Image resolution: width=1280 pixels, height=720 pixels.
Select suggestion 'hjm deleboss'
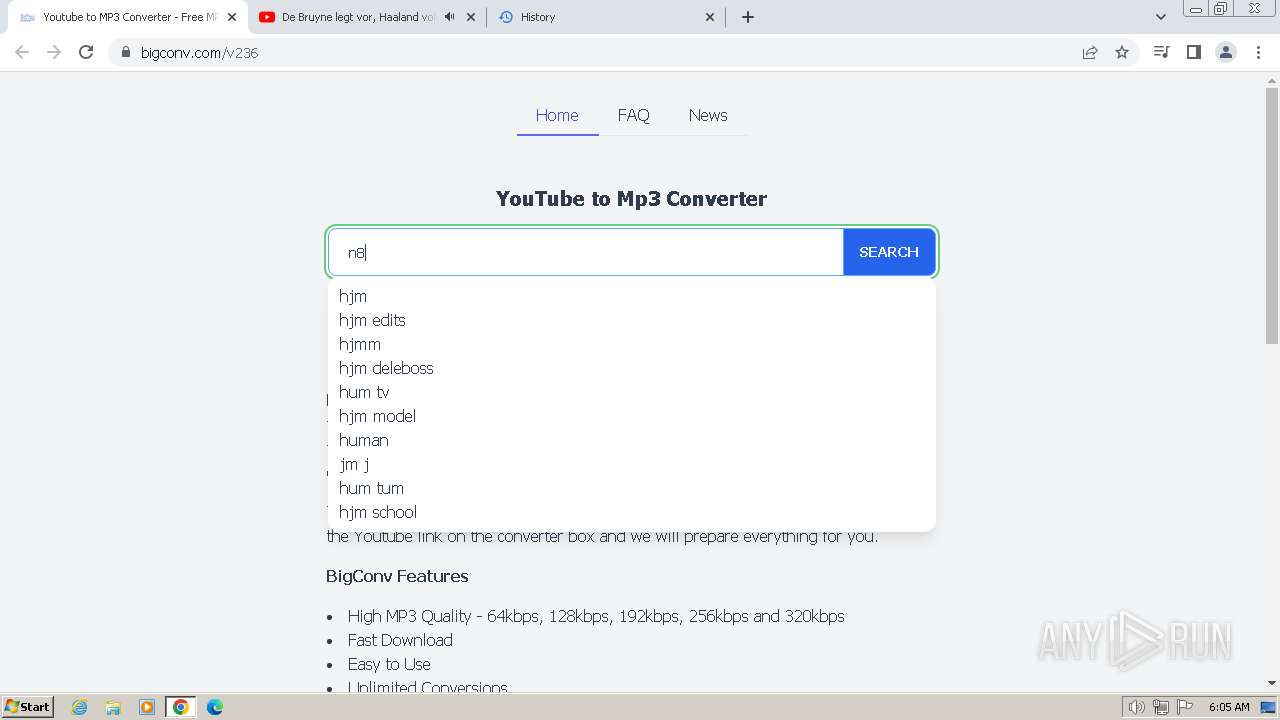632,368
